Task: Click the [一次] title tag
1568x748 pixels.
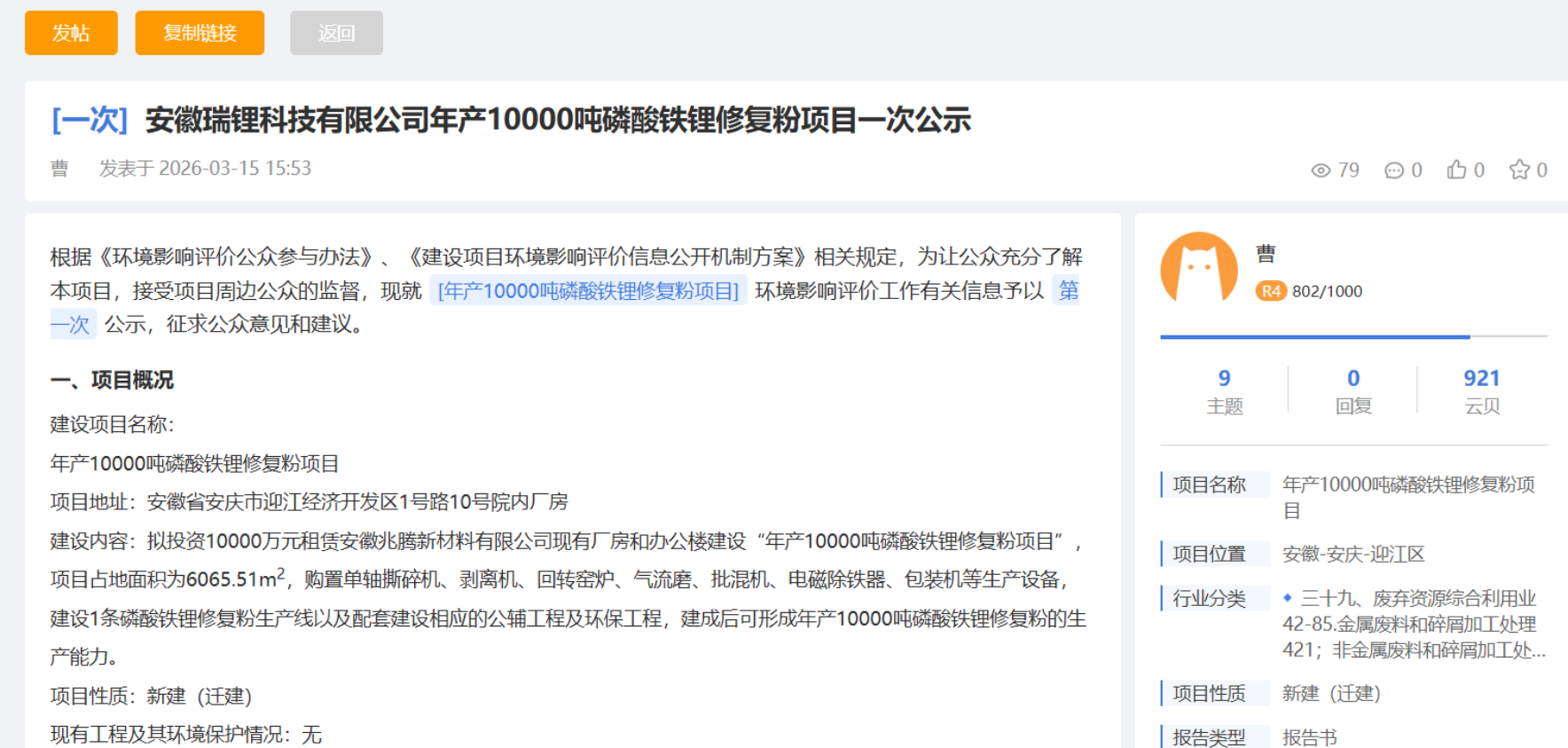Action: point(90,120)
